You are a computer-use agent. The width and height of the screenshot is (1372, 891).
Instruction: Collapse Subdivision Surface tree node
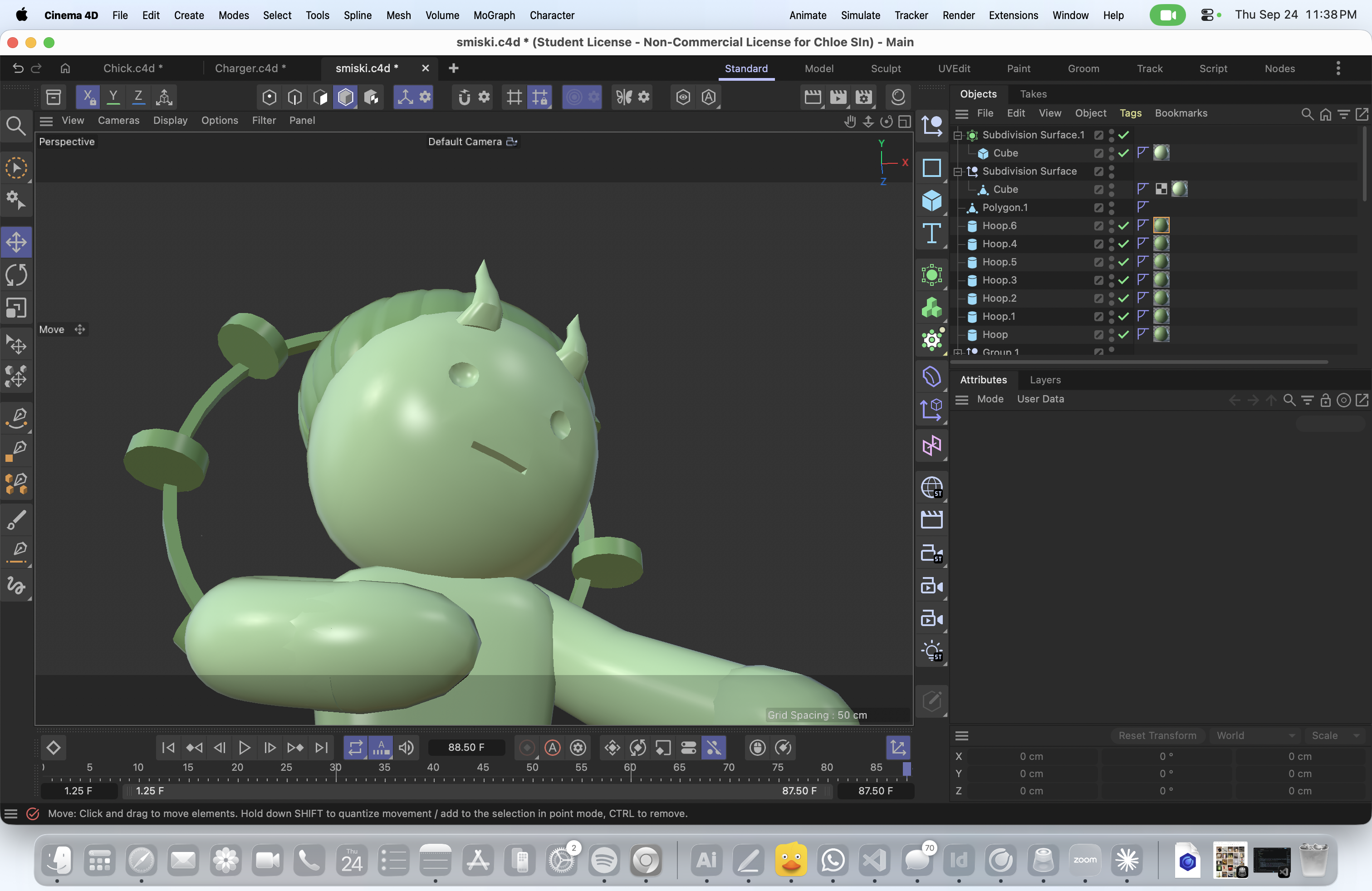coord(958,172)
